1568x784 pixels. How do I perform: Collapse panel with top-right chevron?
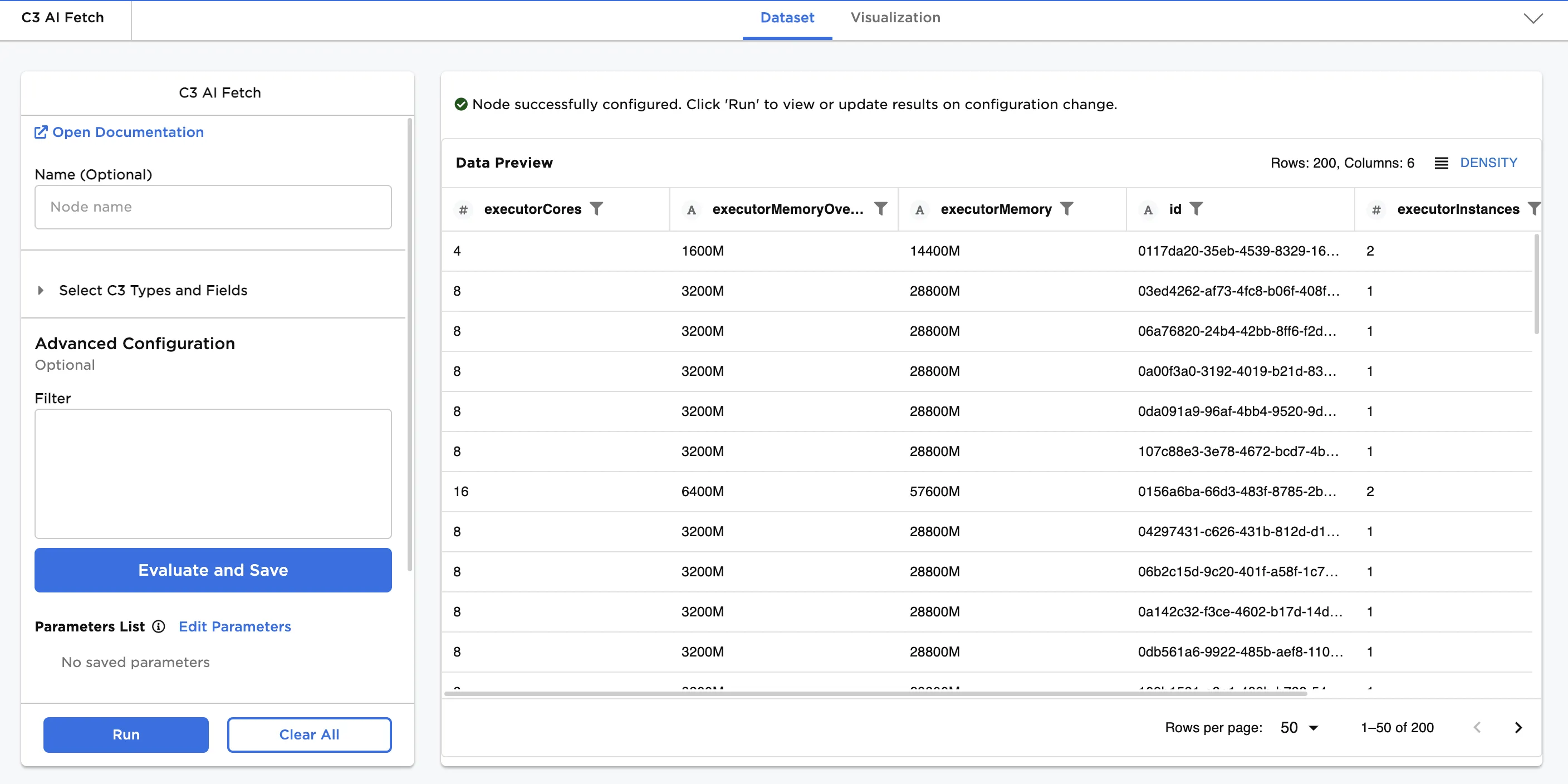click(1533, 18)
